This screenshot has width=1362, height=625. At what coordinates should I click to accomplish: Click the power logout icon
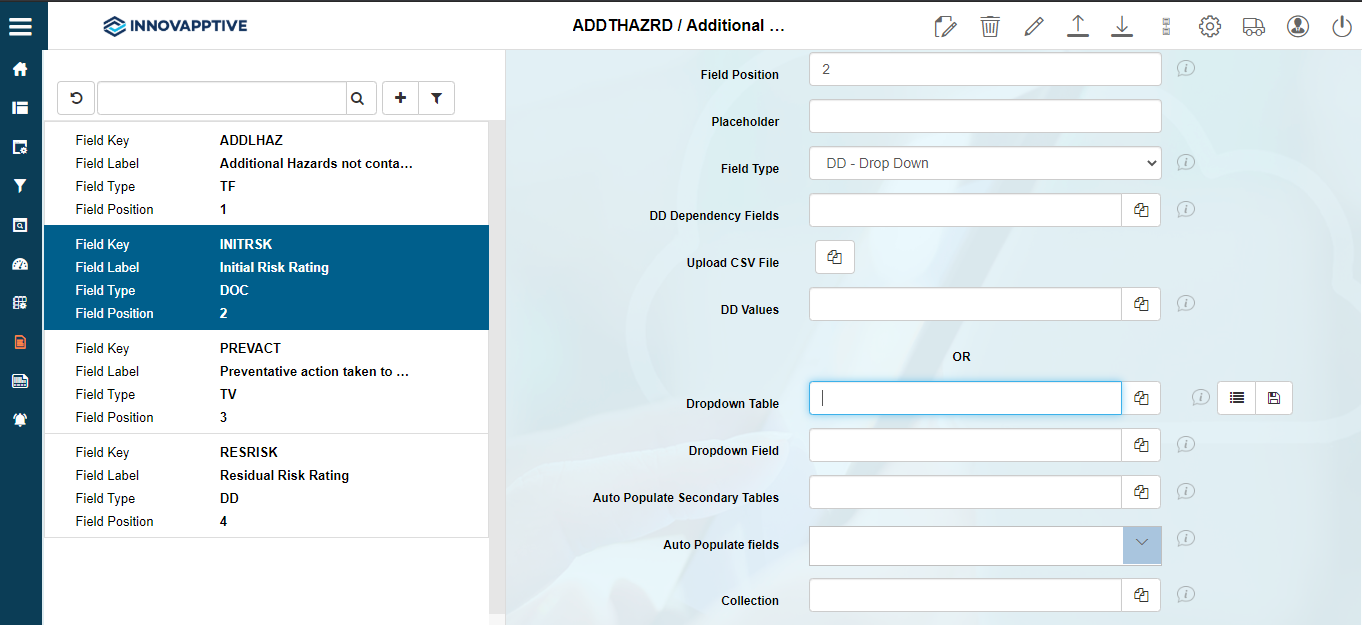tap(1342, 26)
